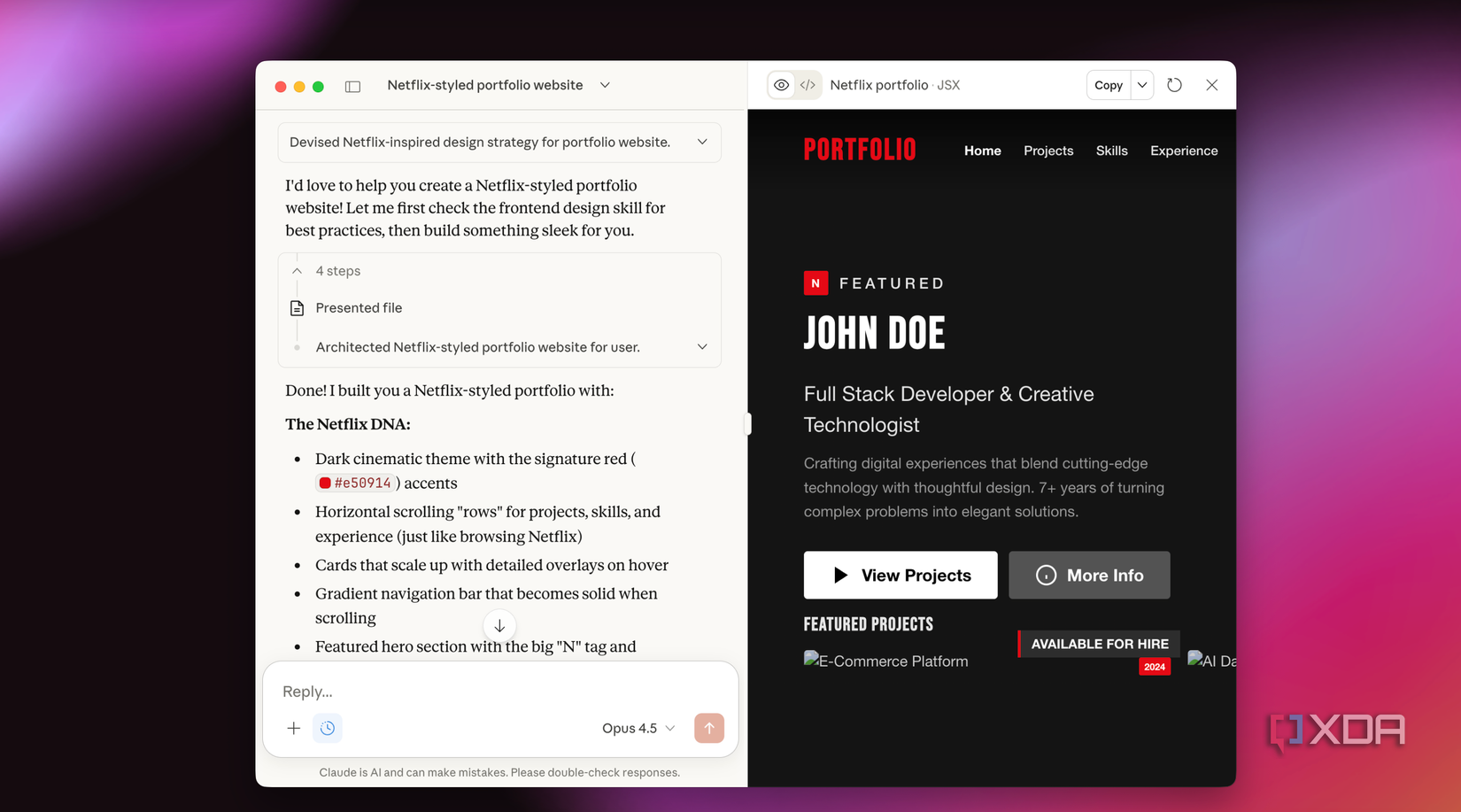The height and width of the screenshot is (812, 1461).
Task: Toggle the extended thinking clock icon
Action: (x=328, y=728)
